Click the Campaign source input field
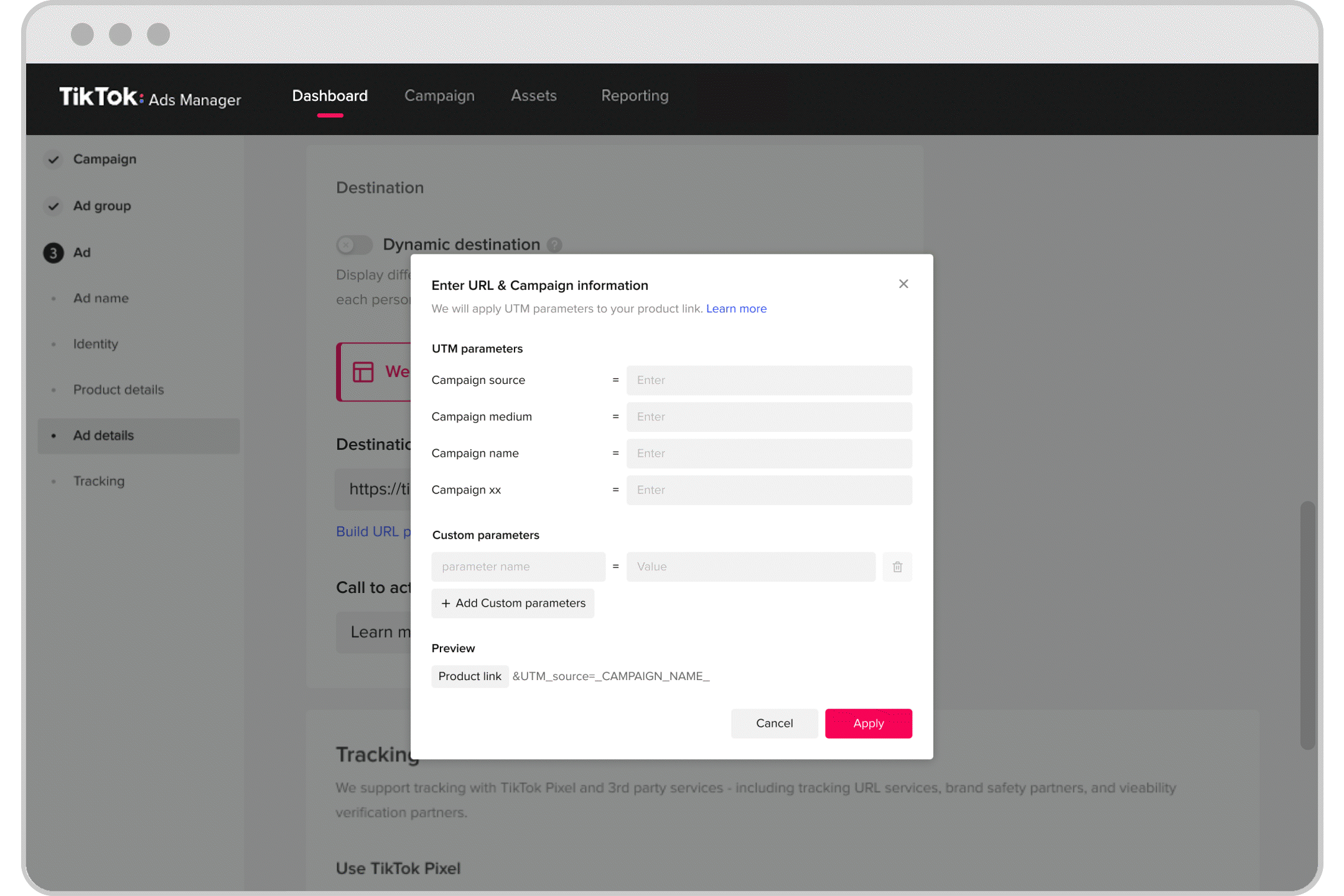Image resolution: width=1344 pixels, height=896 pixels. 768,380
